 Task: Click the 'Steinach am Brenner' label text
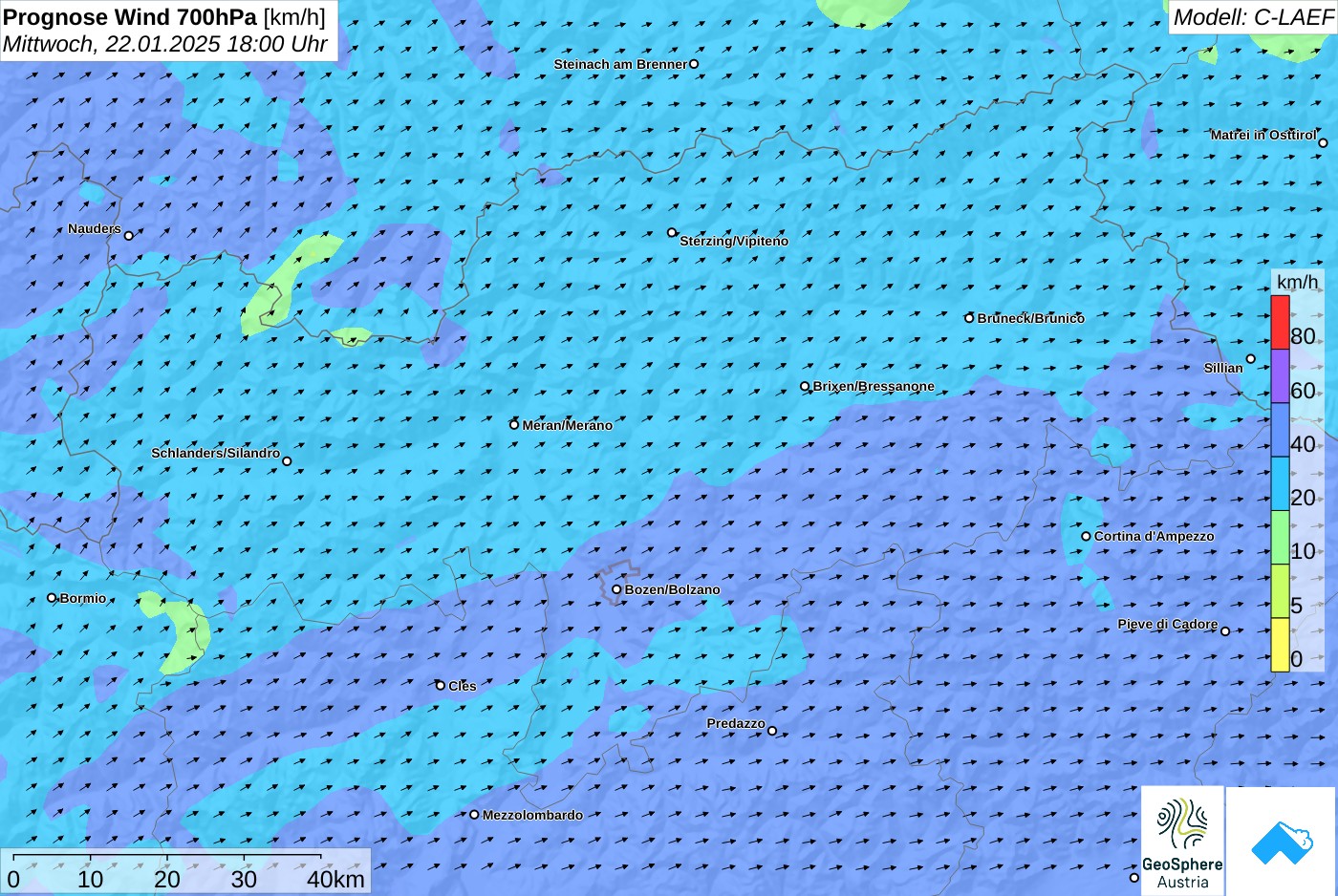coord(620,64)
